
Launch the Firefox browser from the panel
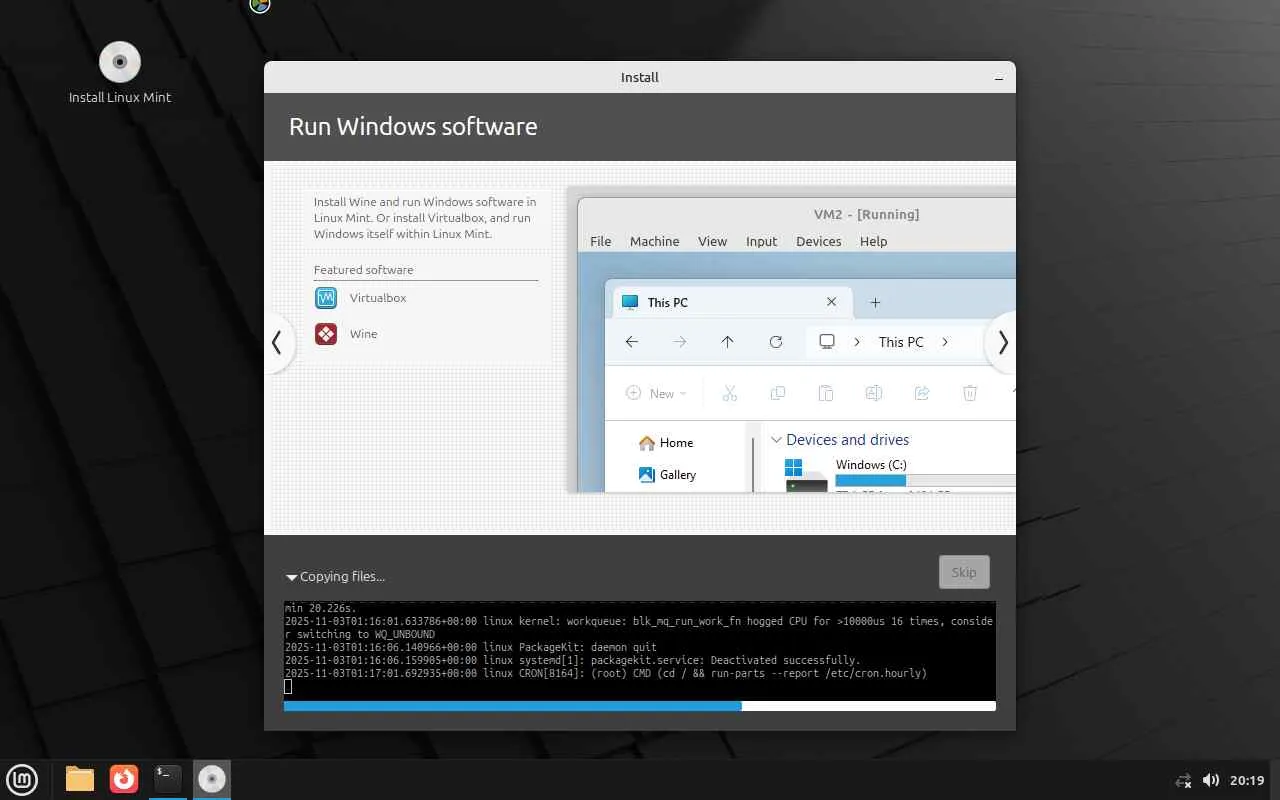(124, 779)
